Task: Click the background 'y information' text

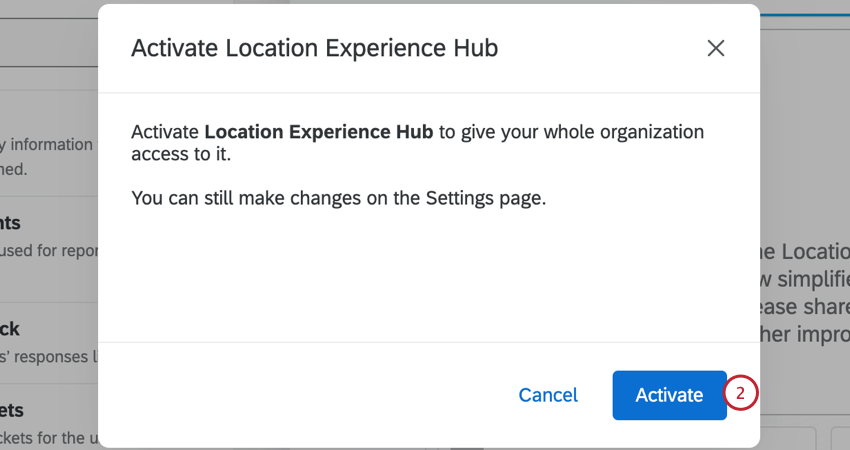Action: click(x=48, y=145)
